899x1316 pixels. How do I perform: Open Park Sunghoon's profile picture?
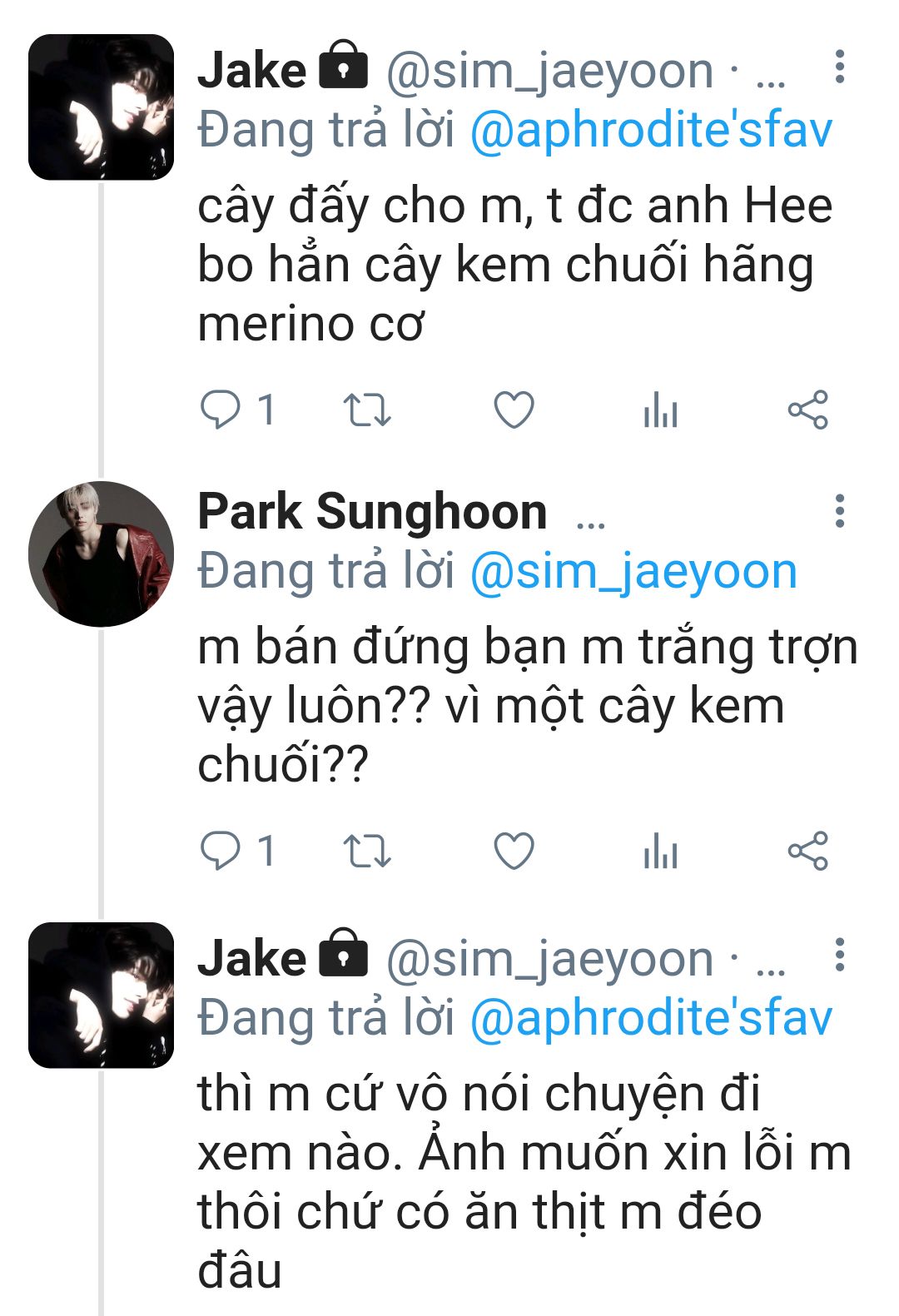[x=101, y=554]
